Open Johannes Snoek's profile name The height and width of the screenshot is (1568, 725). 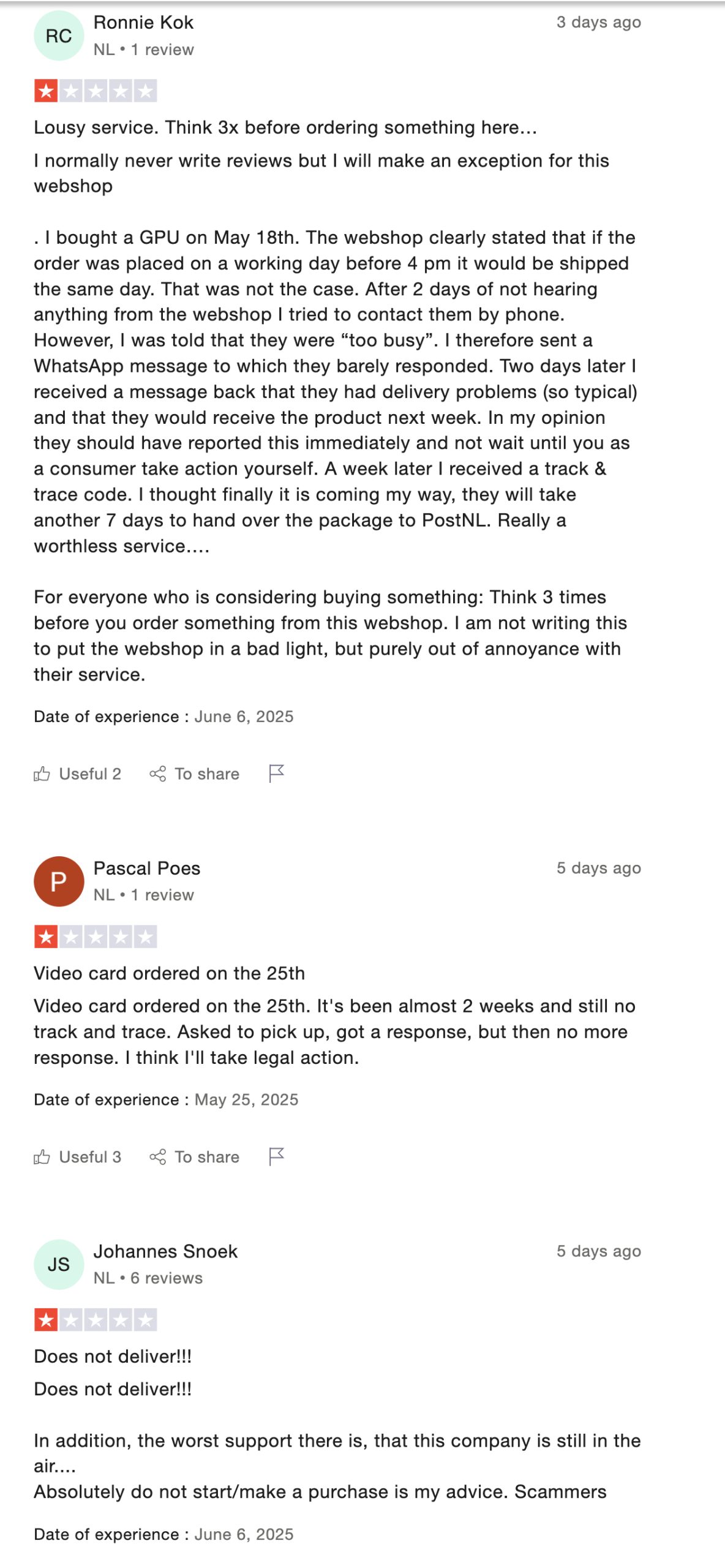pyautogui.click(x=165, y=1251)
